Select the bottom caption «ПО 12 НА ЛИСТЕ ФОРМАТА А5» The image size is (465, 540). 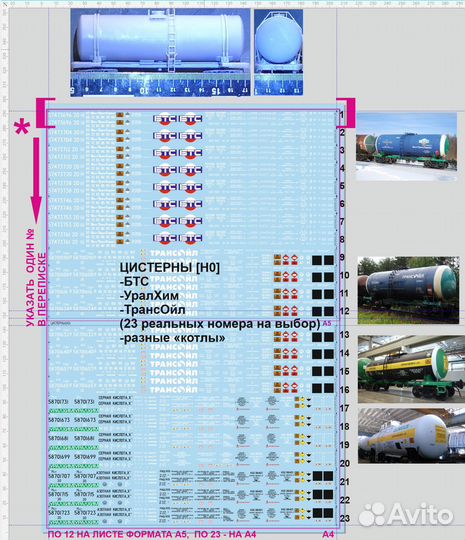coord(118,534)
